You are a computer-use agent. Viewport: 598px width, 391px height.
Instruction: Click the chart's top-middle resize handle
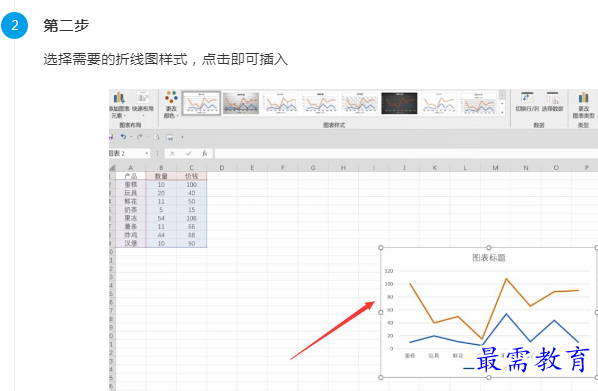(489, 248)
